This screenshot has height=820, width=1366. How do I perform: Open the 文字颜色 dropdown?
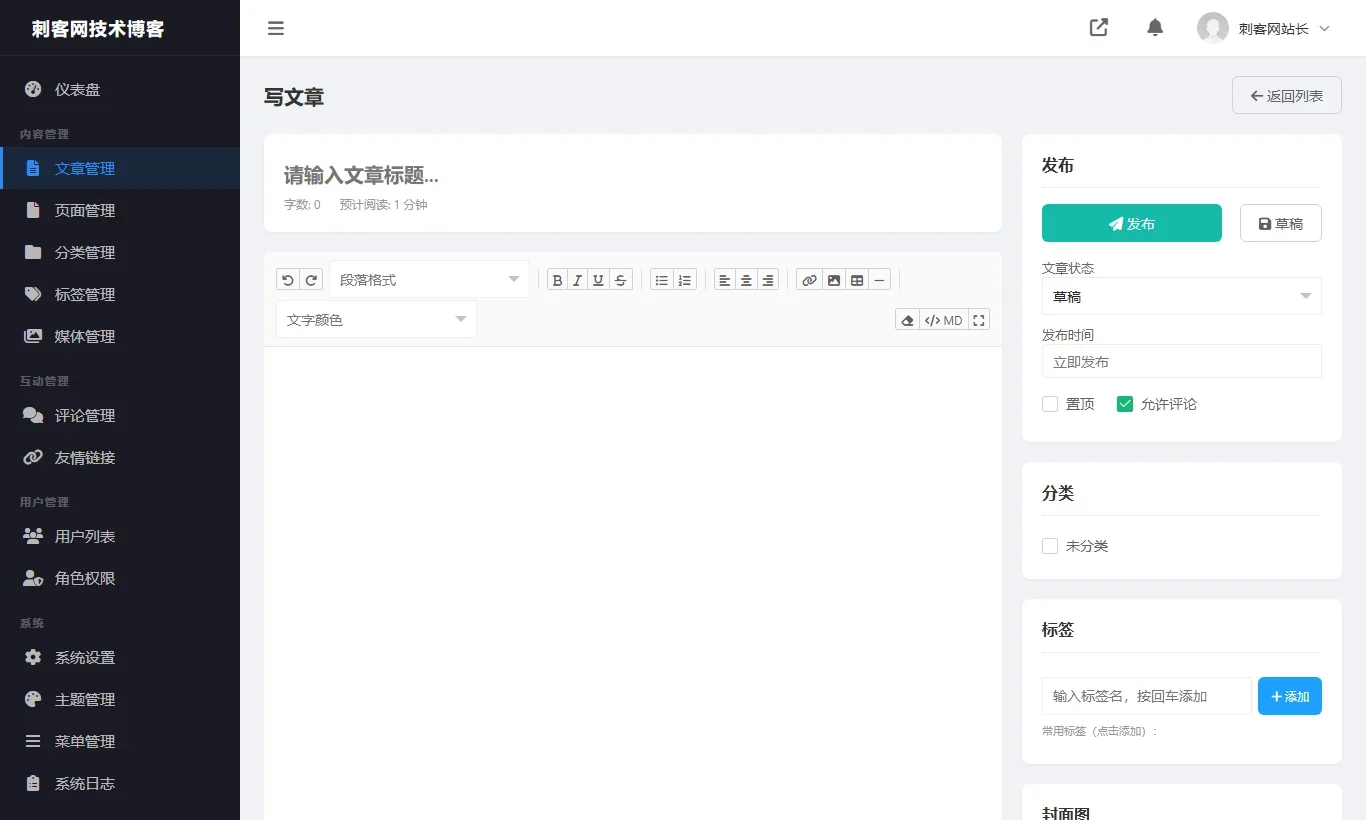click(x=376, y=320)
